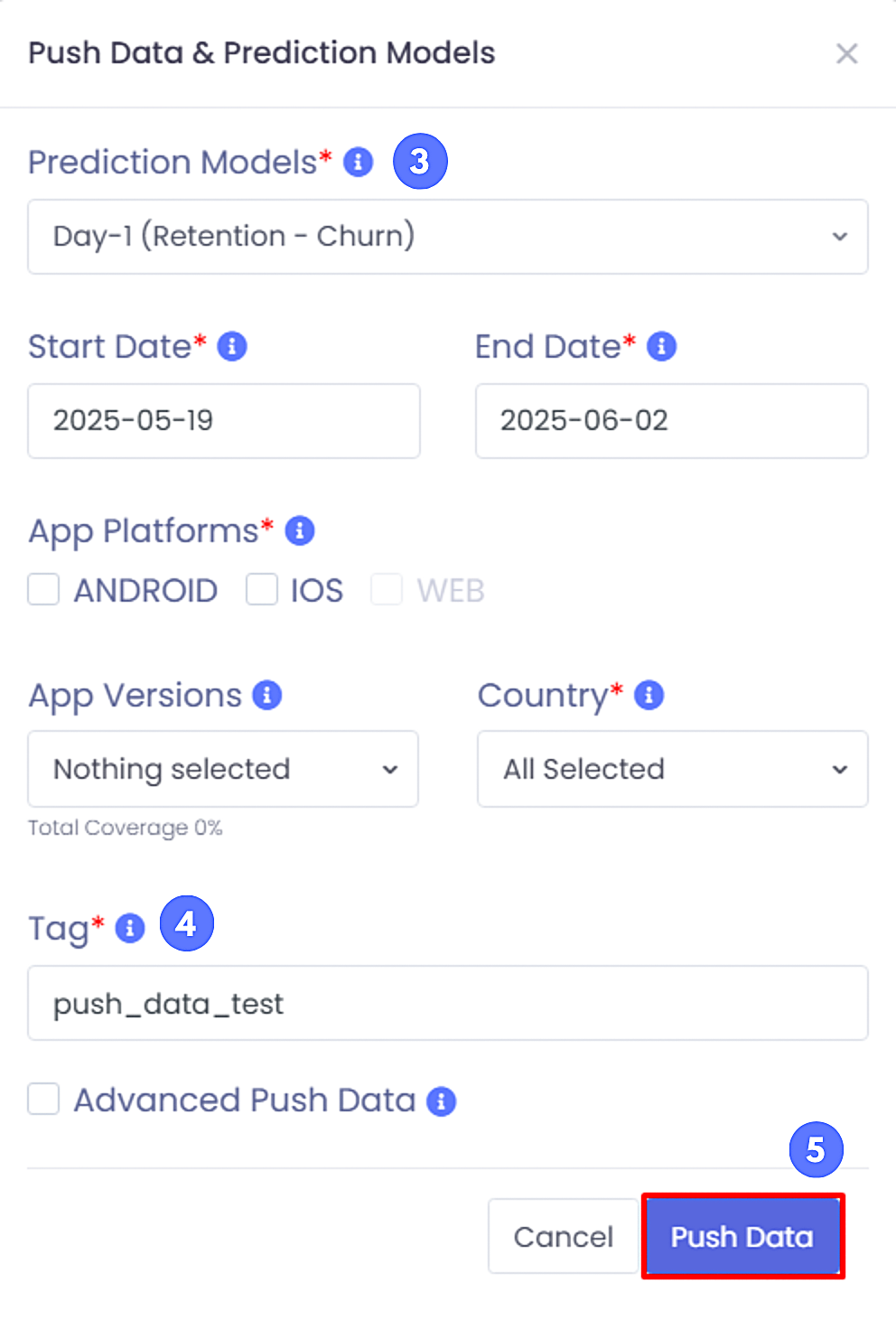This screenshot has height=1330, width=896.
Task: Click the Country info icon
Action: 649,695
